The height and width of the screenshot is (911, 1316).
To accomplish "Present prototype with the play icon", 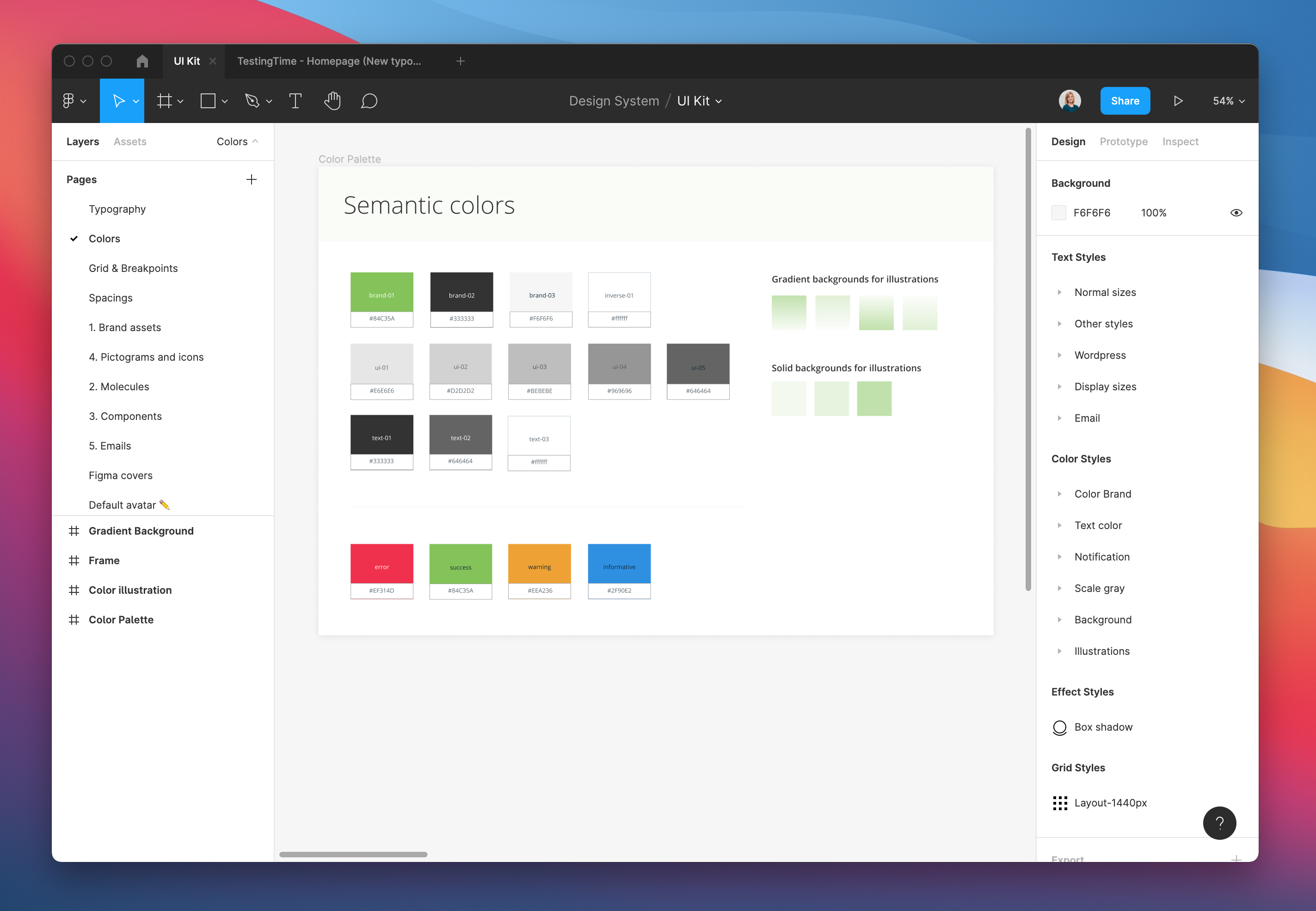I will click(1178, 101).
